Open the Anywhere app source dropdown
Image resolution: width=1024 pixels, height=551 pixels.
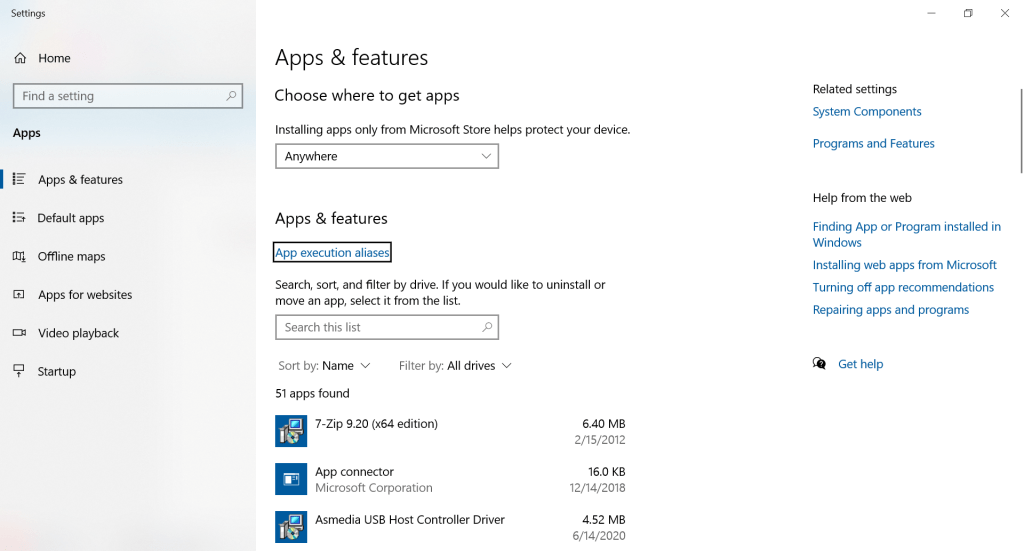click(x=386, y=156)
